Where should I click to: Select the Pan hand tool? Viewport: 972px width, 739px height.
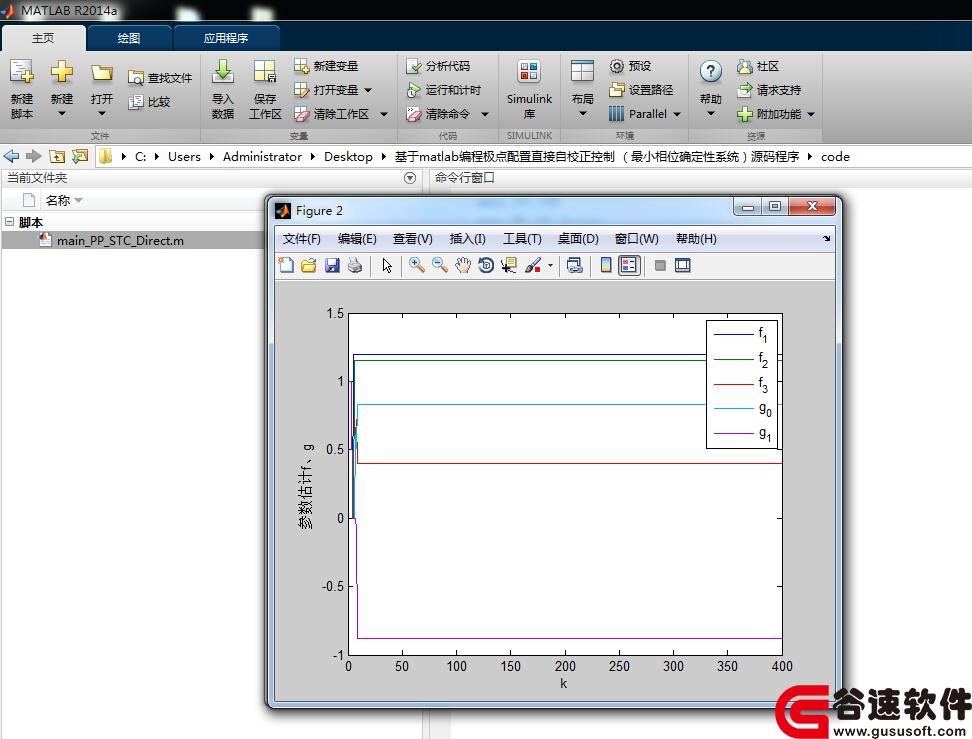coord(463,265)
